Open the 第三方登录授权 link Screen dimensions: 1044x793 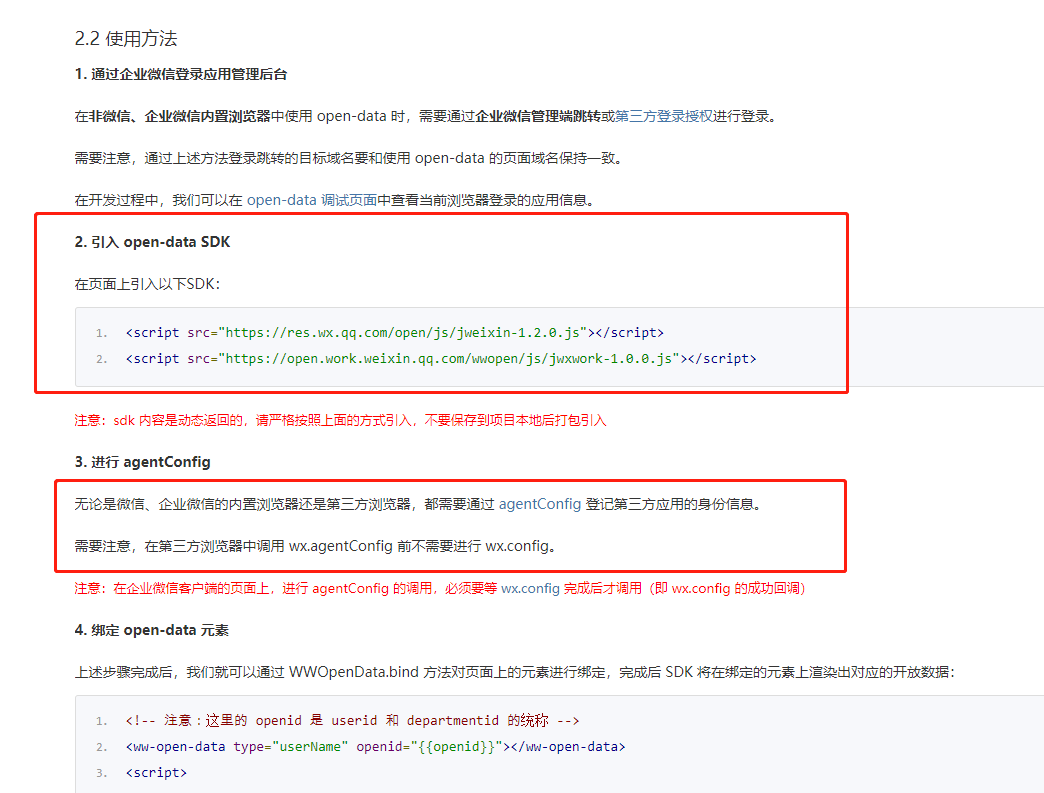[x=664, y=117]
